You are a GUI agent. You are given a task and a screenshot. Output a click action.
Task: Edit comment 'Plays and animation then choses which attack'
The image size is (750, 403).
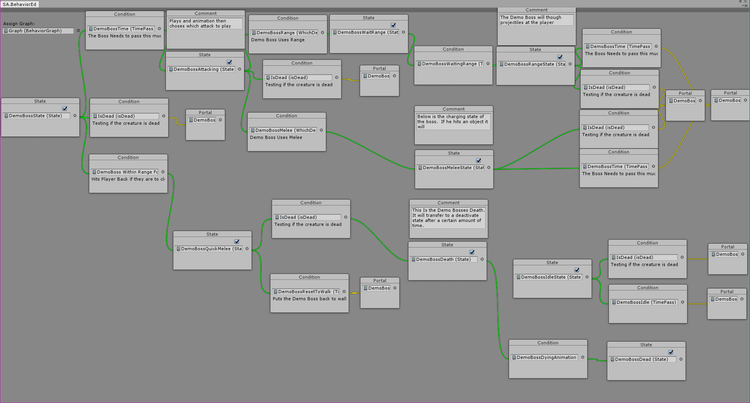[x=206, y=24]
